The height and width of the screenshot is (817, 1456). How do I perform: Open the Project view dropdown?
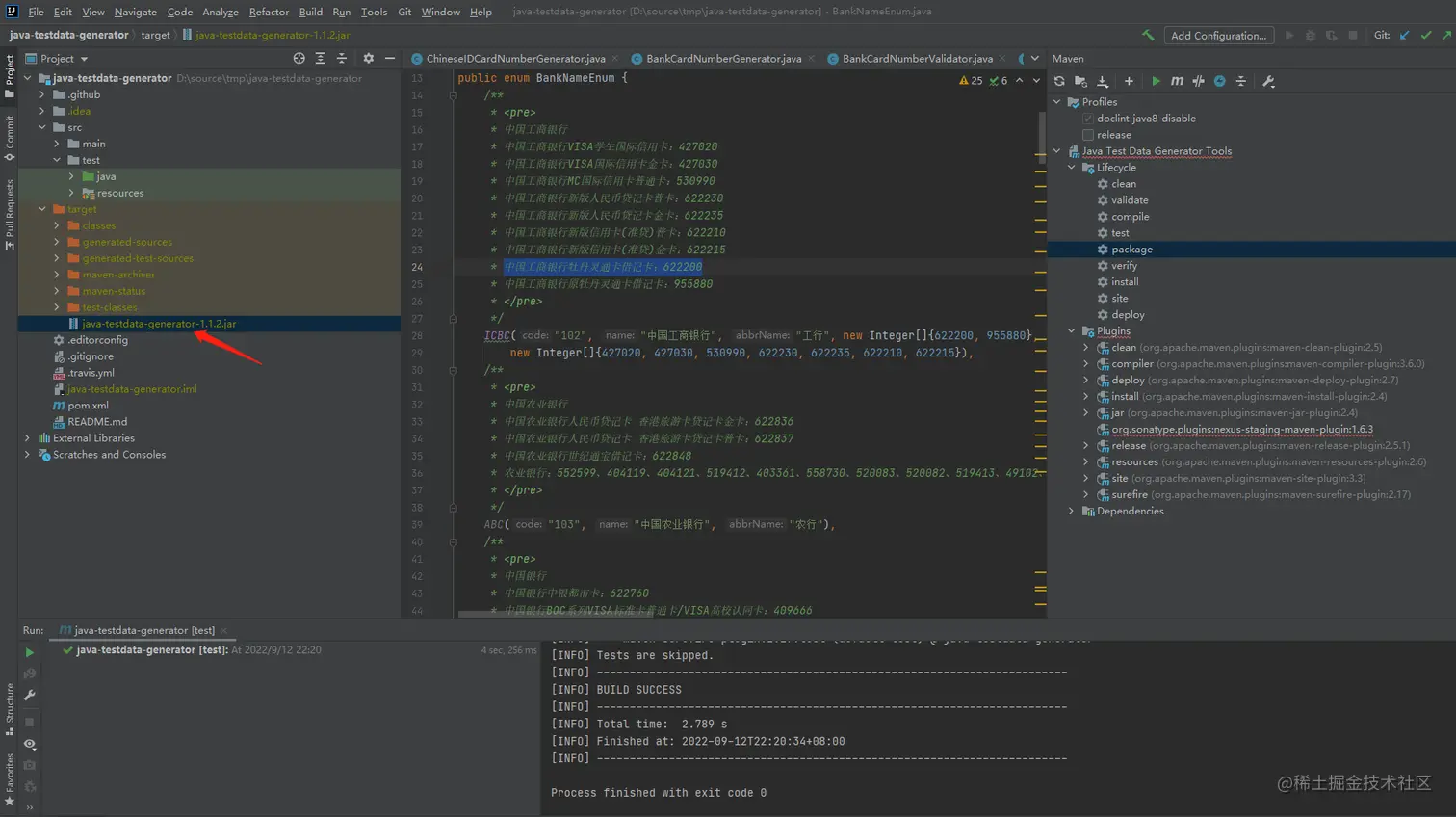[84, 59]
